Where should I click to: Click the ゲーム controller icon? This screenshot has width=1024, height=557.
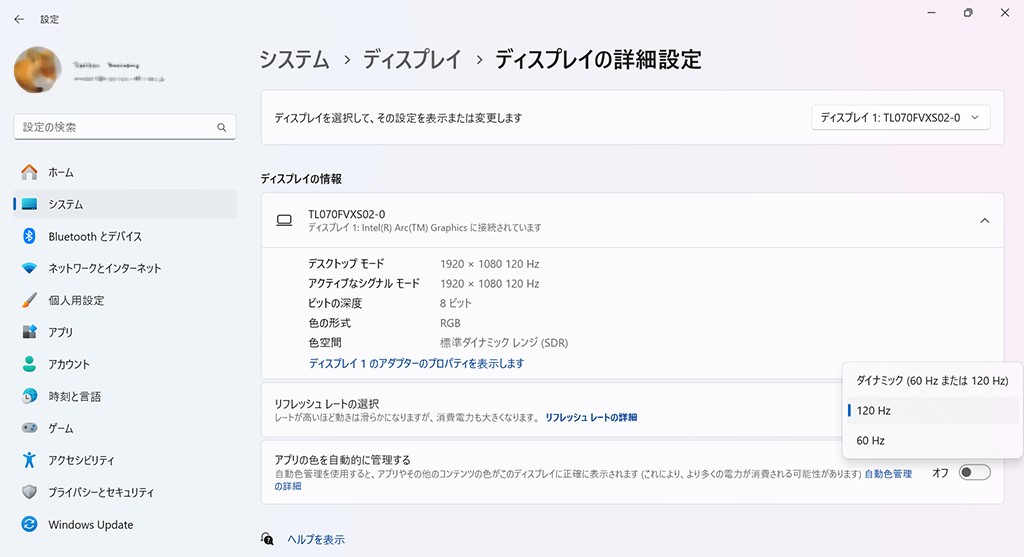(29, 428)
